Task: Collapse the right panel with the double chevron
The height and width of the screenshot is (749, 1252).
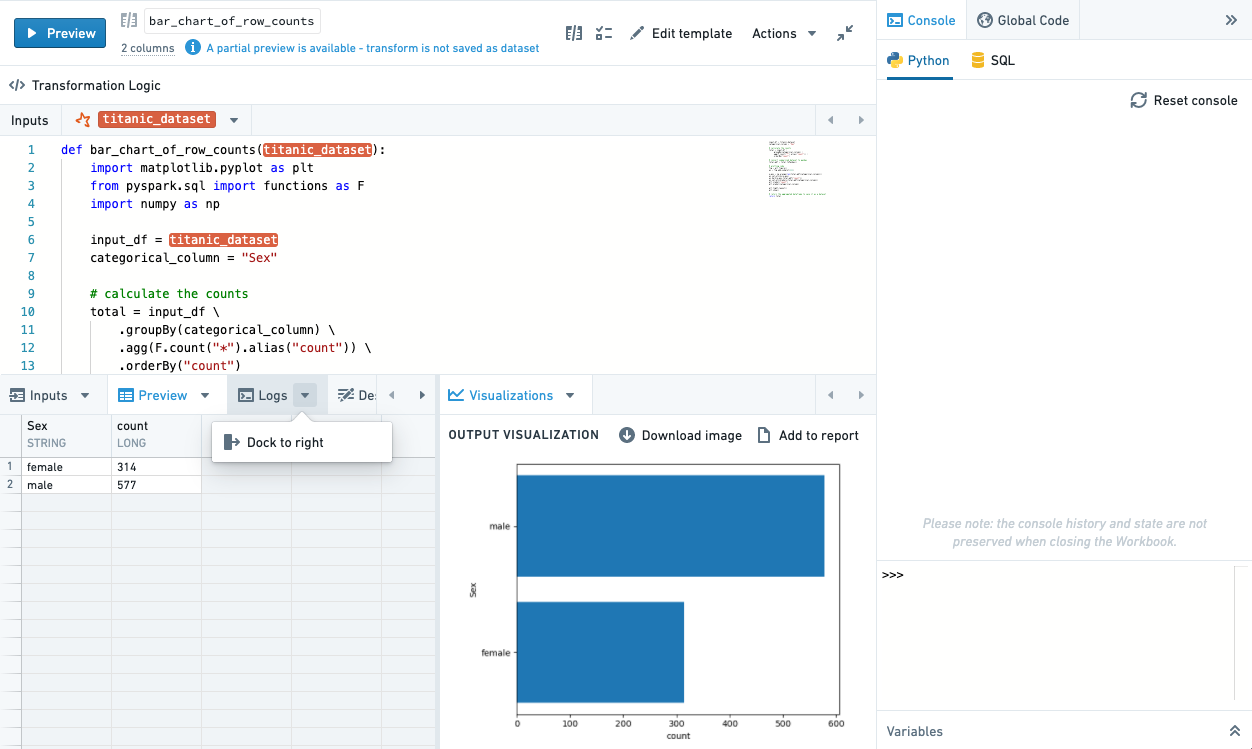Action: pos(1231,20)
